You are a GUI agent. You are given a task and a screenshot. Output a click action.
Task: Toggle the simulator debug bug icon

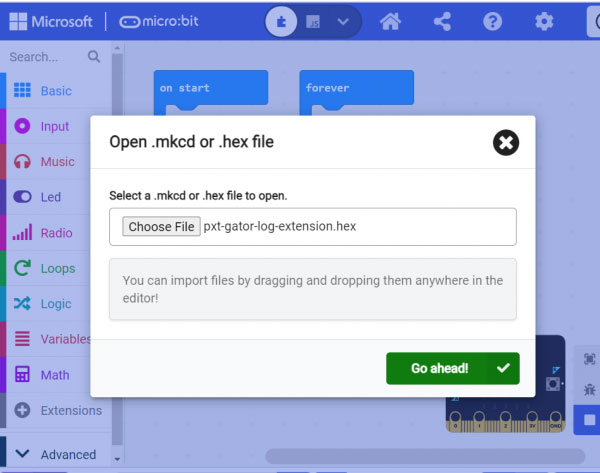(589, 387)
